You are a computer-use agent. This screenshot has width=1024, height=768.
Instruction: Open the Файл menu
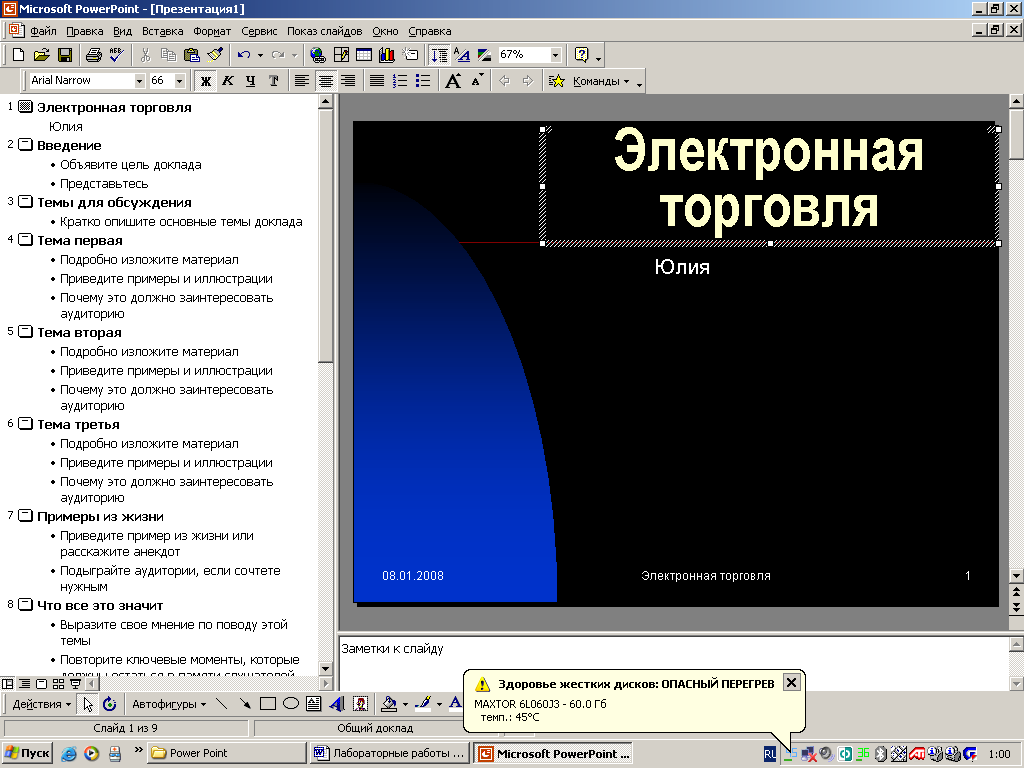43,31
